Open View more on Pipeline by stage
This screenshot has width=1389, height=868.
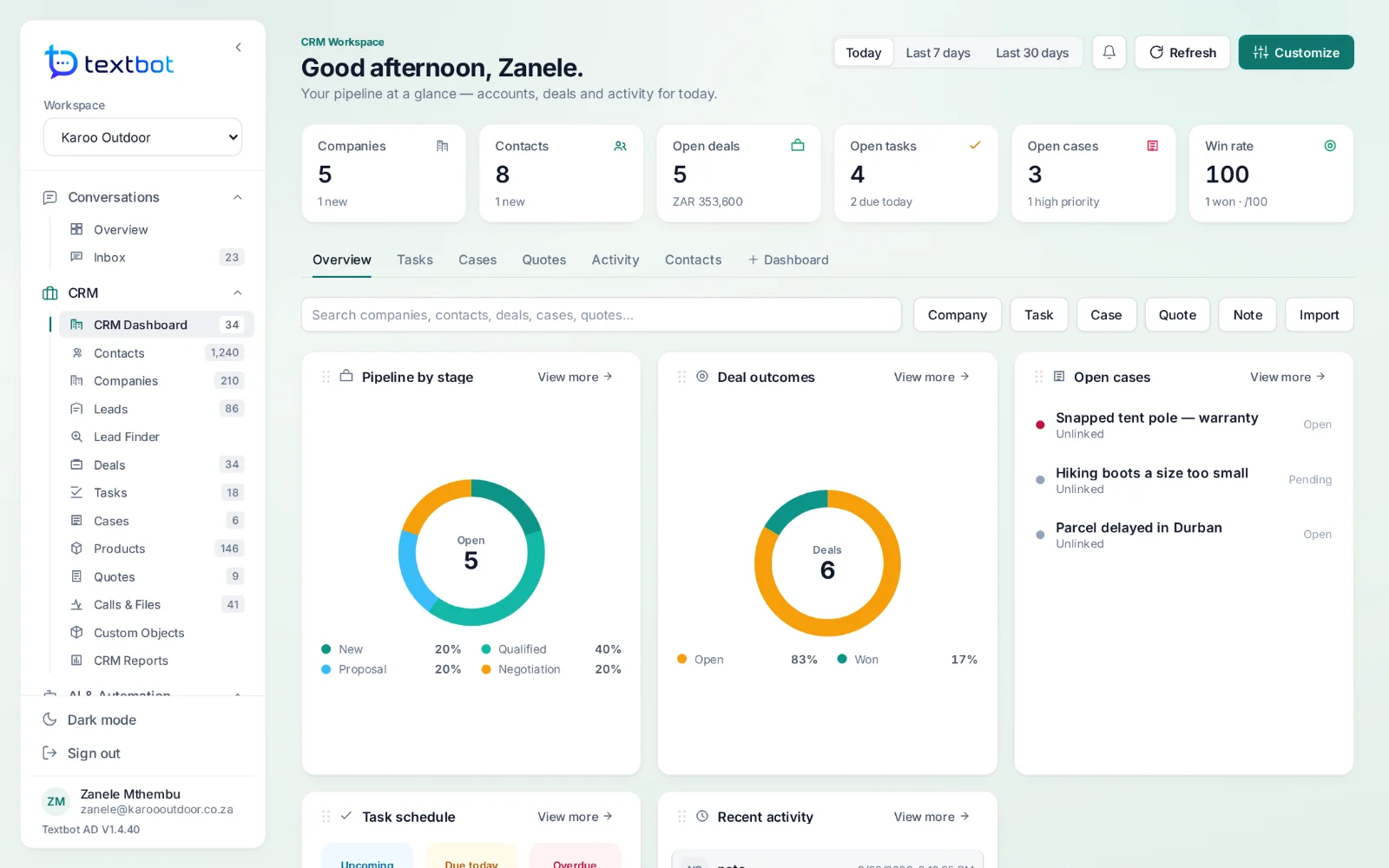pyautogui.click(x=575, y=377)
